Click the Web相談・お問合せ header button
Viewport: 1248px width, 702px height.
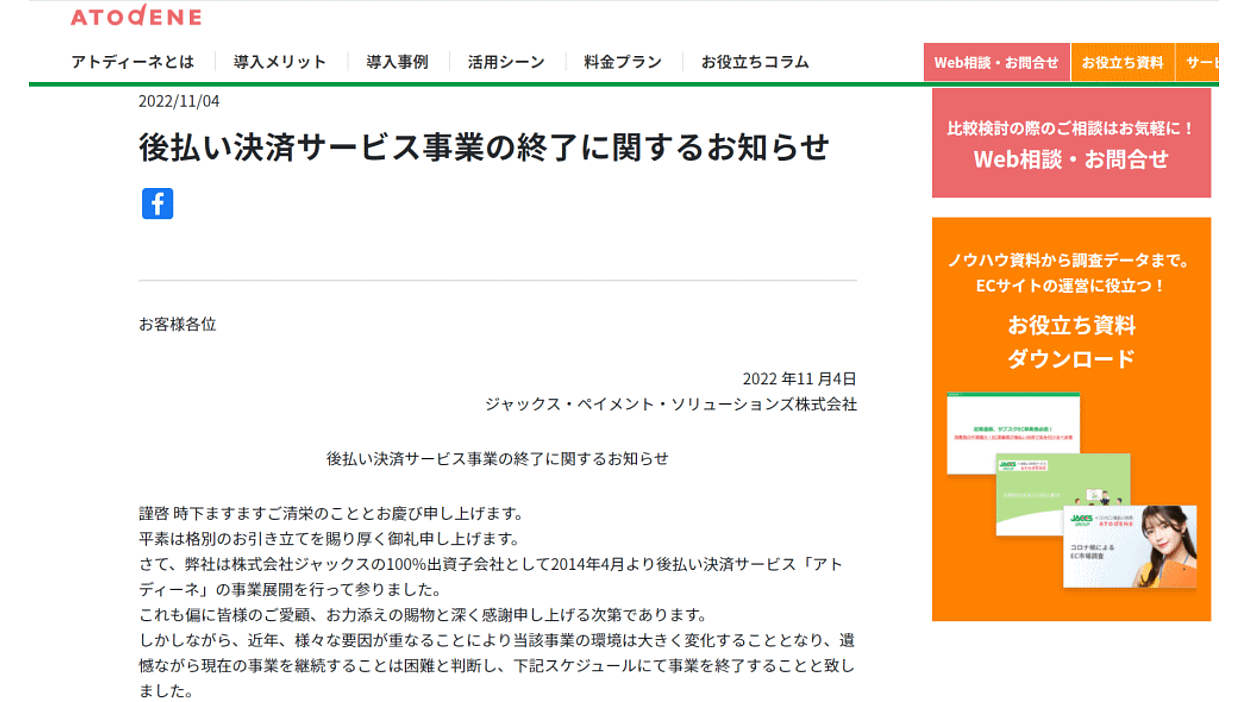pos(996,62)
